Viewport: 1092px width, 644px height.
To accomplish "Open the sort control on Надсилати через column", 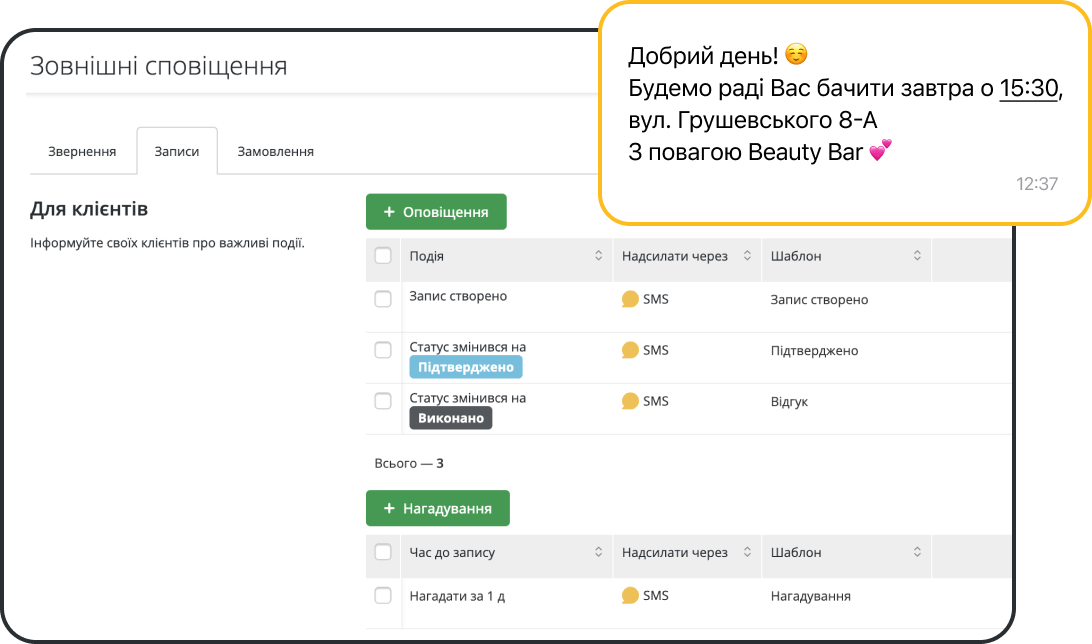I will click(748, 256).
